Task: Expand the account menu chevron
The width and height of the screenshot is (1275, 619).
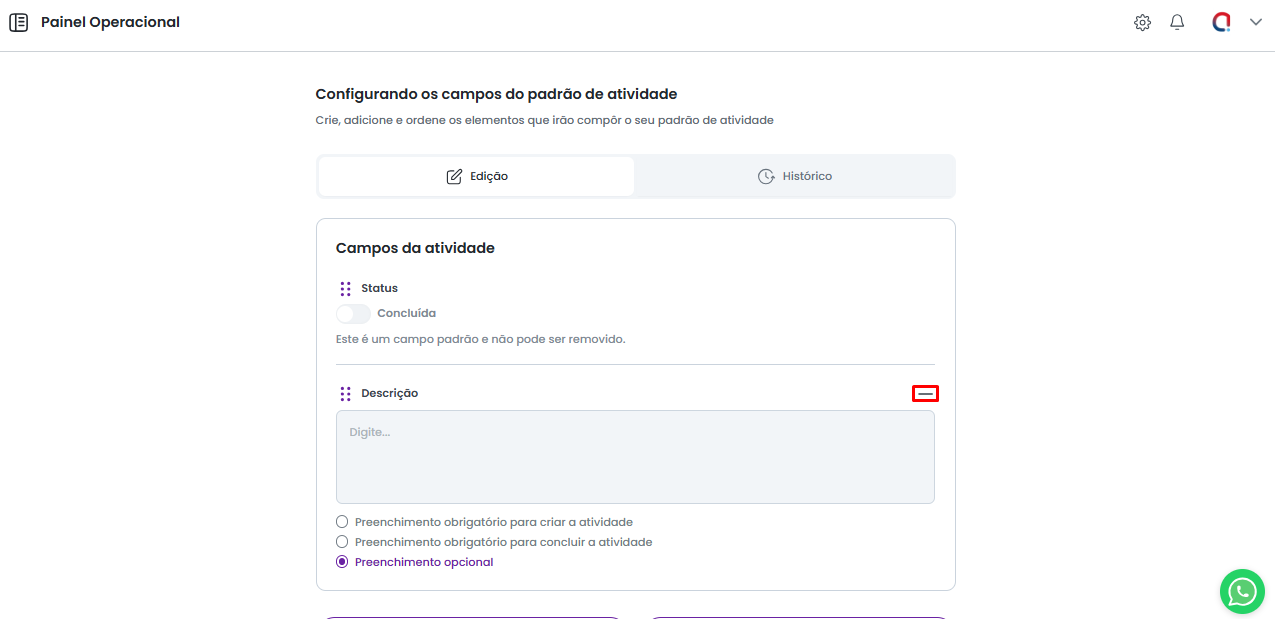Action: 1256,22
